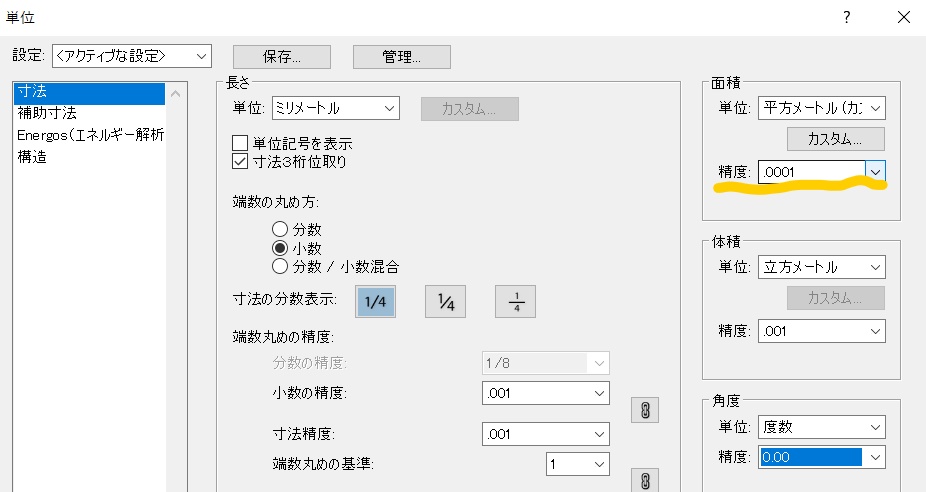Expand the area 精度 dropdown arrow
Image resolution: width=926 pixels, height=492 pixels.
click(876, 172)
